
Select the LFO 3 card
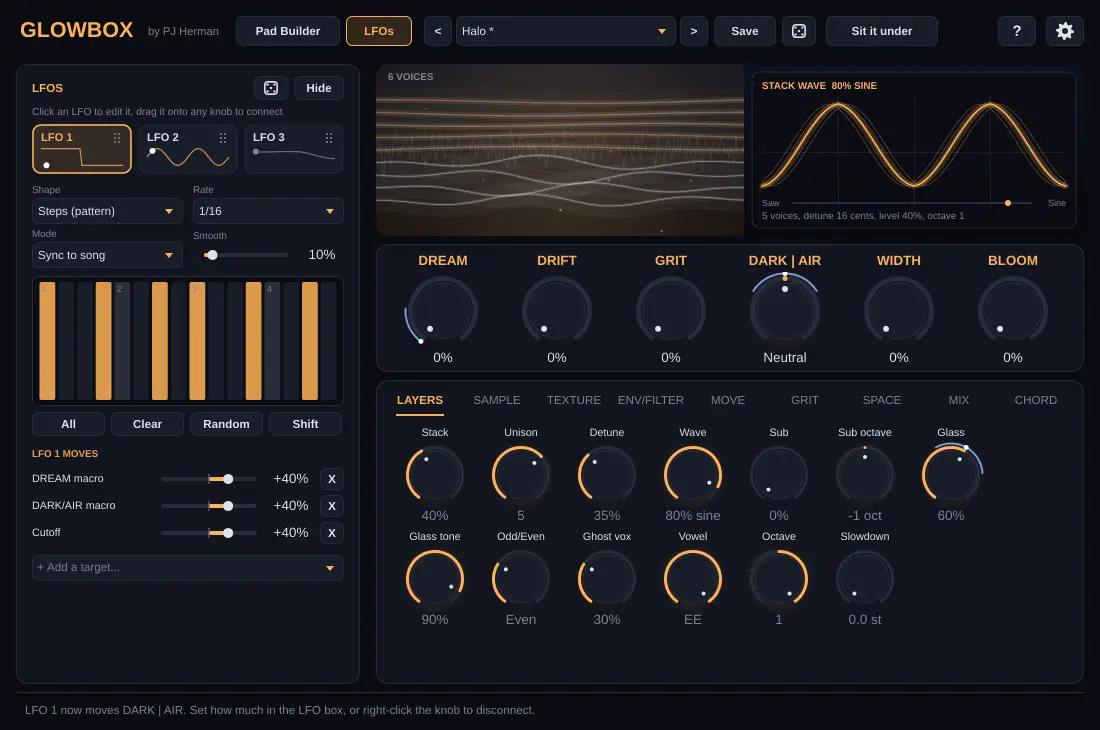[293, 149]
